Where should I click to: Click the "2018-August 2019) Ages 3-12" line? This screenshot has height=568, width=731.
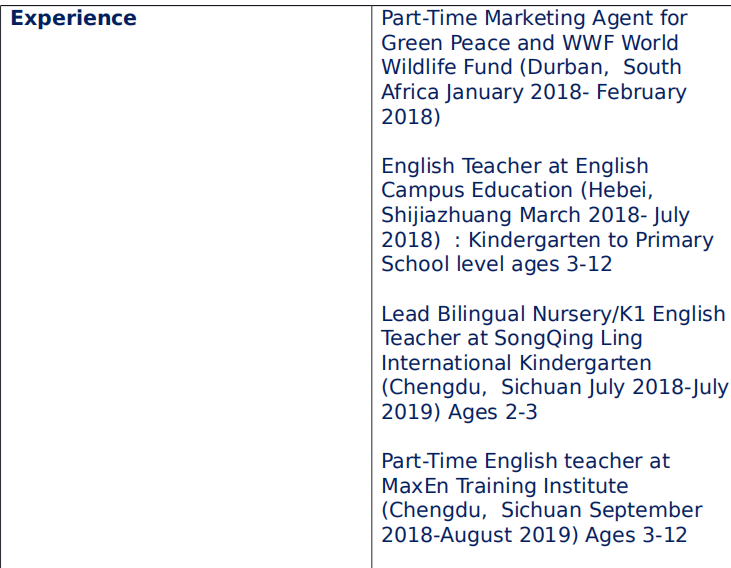[534, 535]
